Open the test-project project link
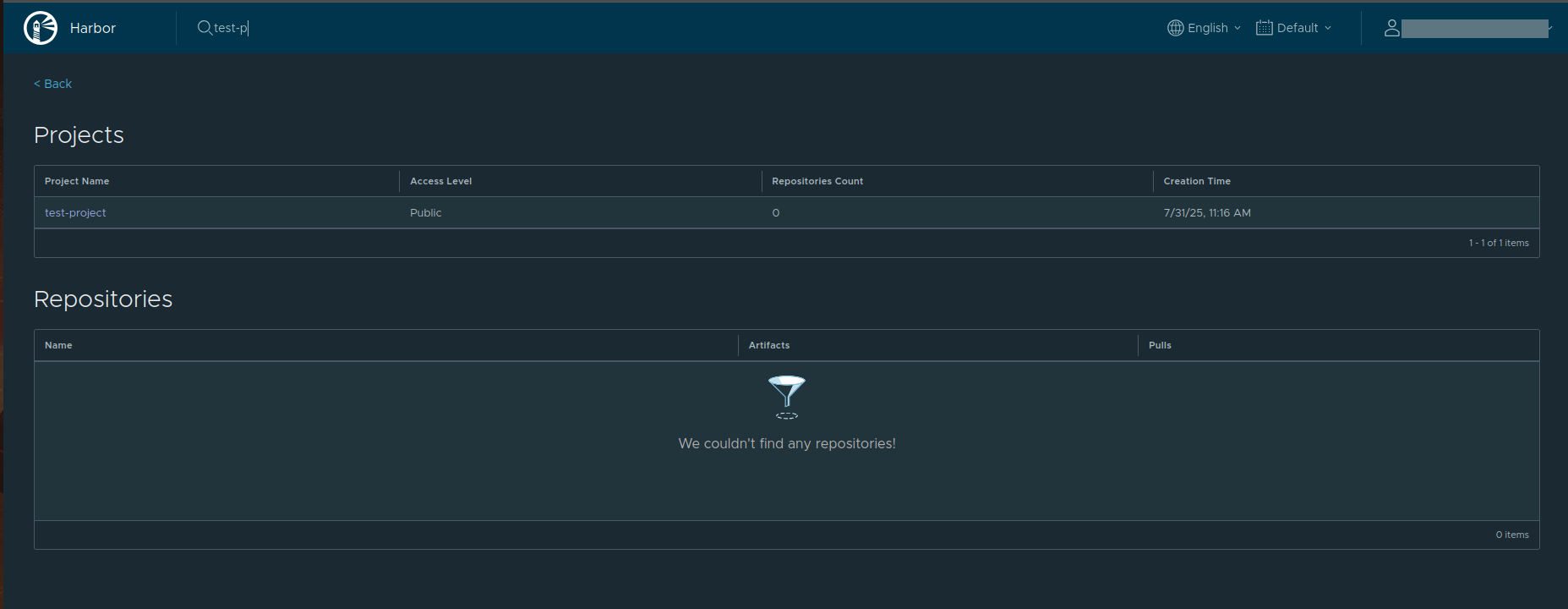Screen dimensions: 1568x609 click(75, 213)
